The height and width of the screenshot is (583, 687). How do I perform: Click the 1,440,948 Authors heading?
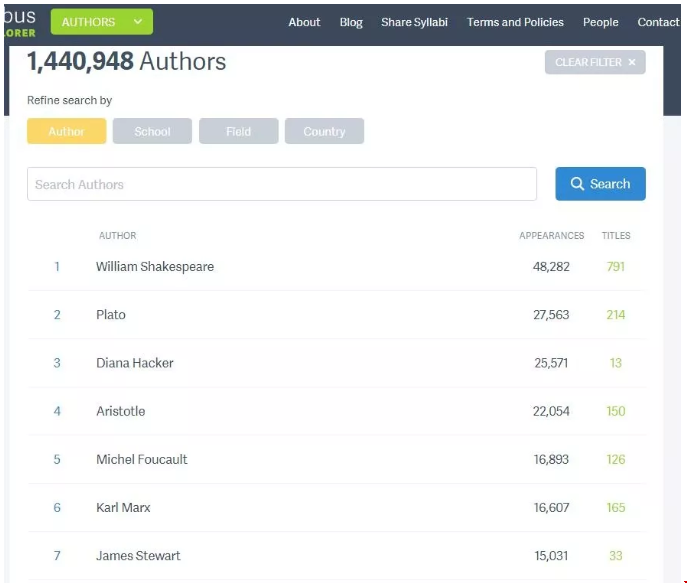tap(127, 61)
